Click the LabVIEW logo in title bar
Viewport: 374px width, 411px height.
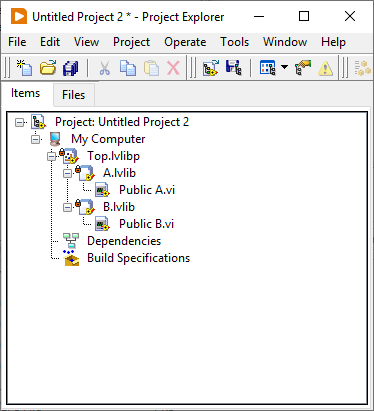pyautogui.click(x=19, y=16)
